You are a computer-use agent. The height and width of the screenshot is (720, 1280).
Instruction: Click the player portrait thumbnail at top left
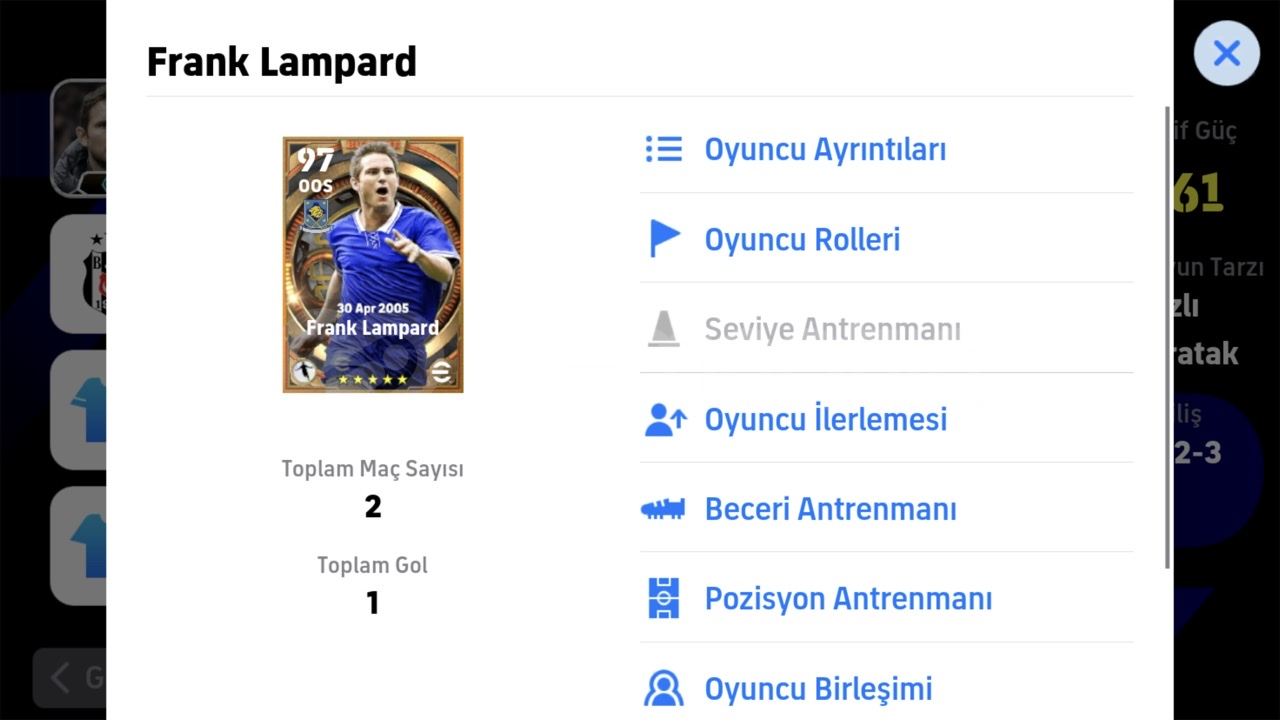coord(78,138)
